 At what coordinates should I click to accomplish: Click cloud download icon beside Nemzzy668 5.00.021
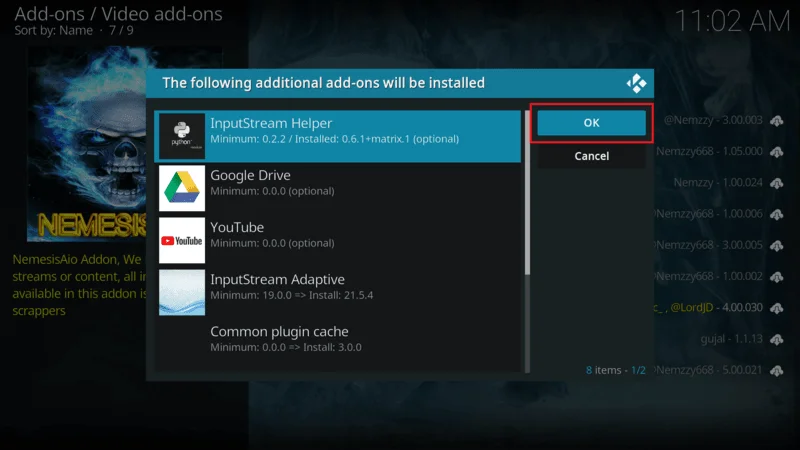(x=777, y=370)
